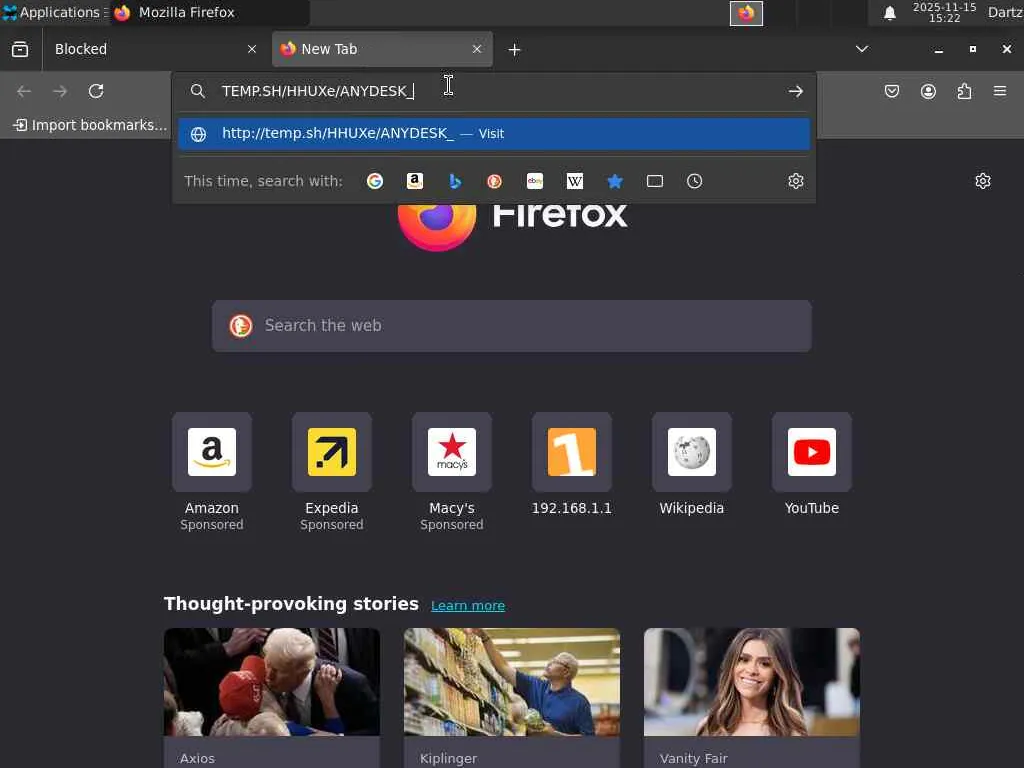The width and height of the screenshot is (1024, 768).
Task: Visit the temp.sh URL suggestion
Action: [494, 134]
